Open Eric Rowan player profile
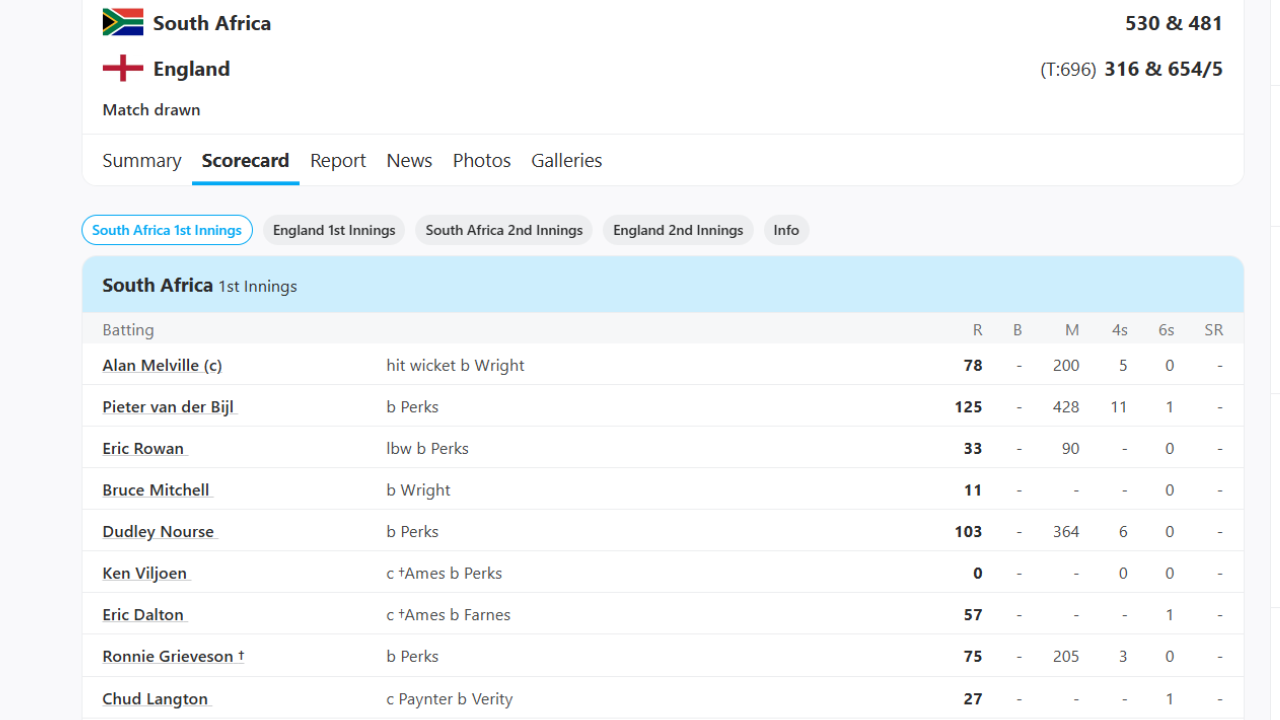The width and height of the screenshot is (1280, 720). coord(143,448)
